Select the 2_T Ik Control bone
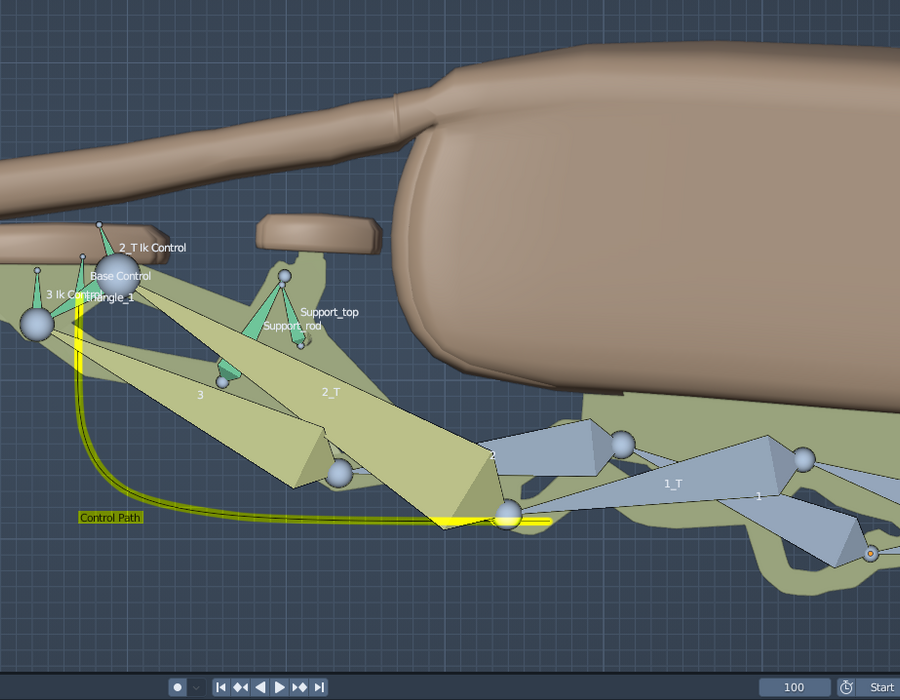The height and width of the screenshot is (700, 900). [107, 241]
